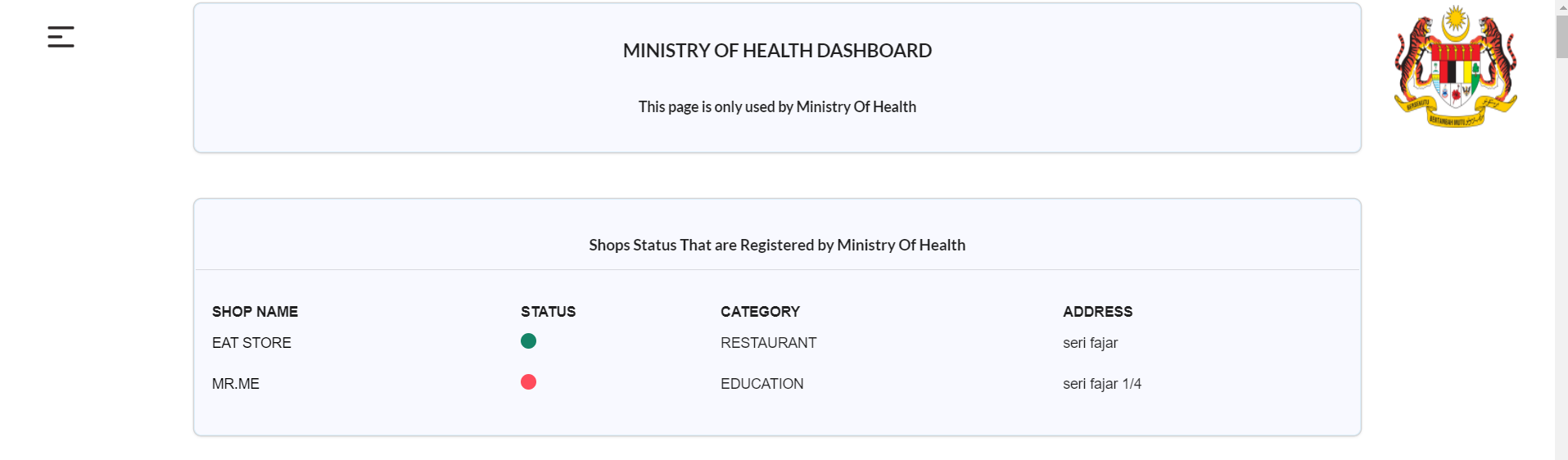Click the Shops Status registered heading
Image resolution: width=1568 pixels, height=460 pixels.
[x=777, y=245]
